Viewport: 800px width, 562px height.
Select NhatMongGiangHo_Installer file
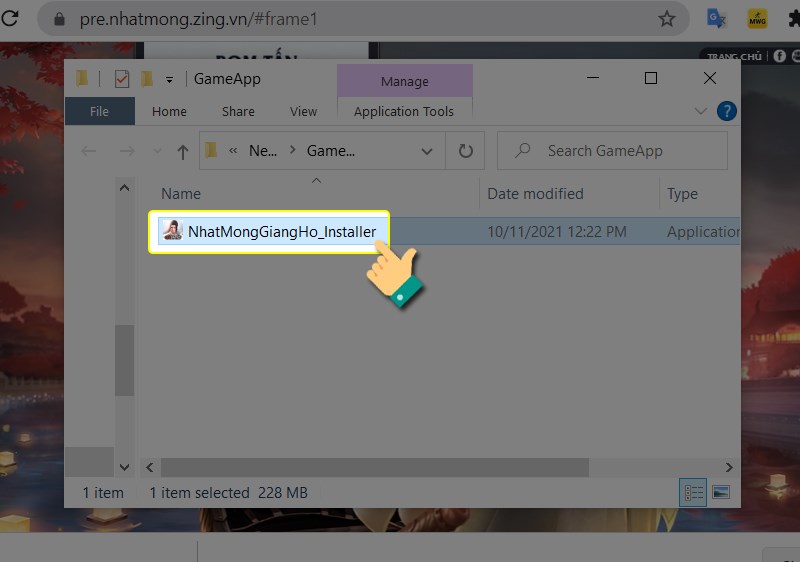point(282,232)
